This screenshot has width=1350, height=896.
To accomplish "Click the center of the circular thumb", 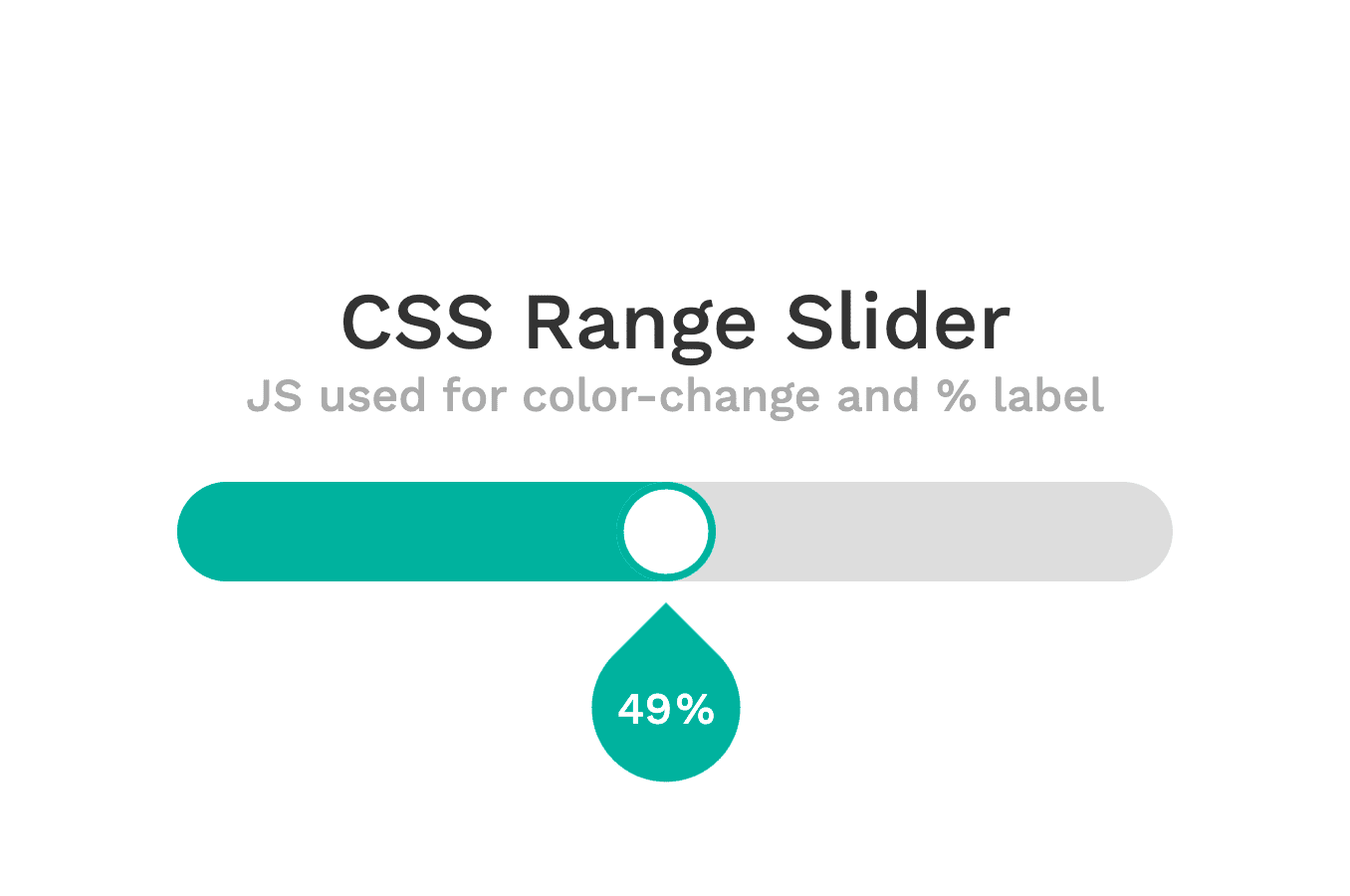I will coord(666,531).
